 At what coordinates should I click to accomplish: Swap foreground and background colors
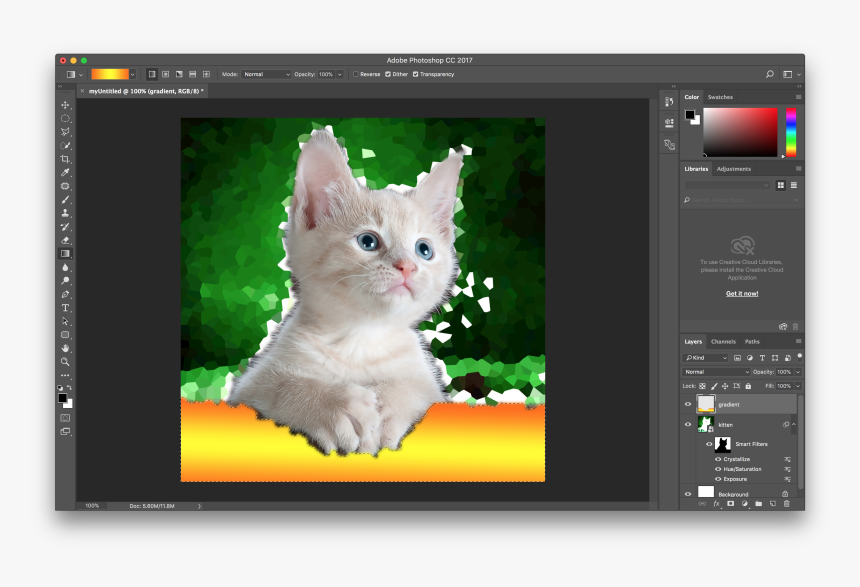70,388
